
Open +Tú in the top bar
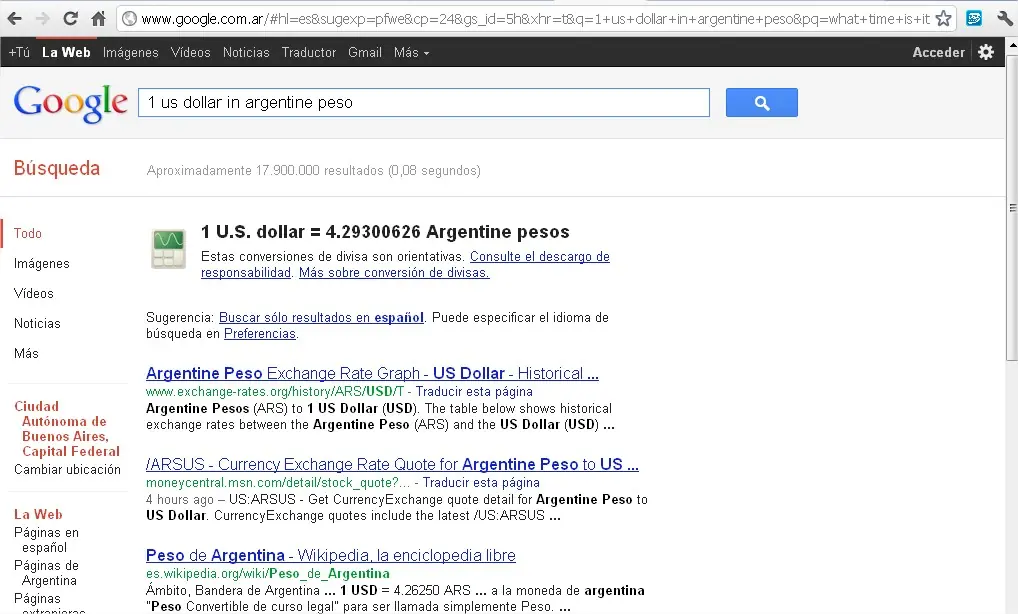(19, 53)
